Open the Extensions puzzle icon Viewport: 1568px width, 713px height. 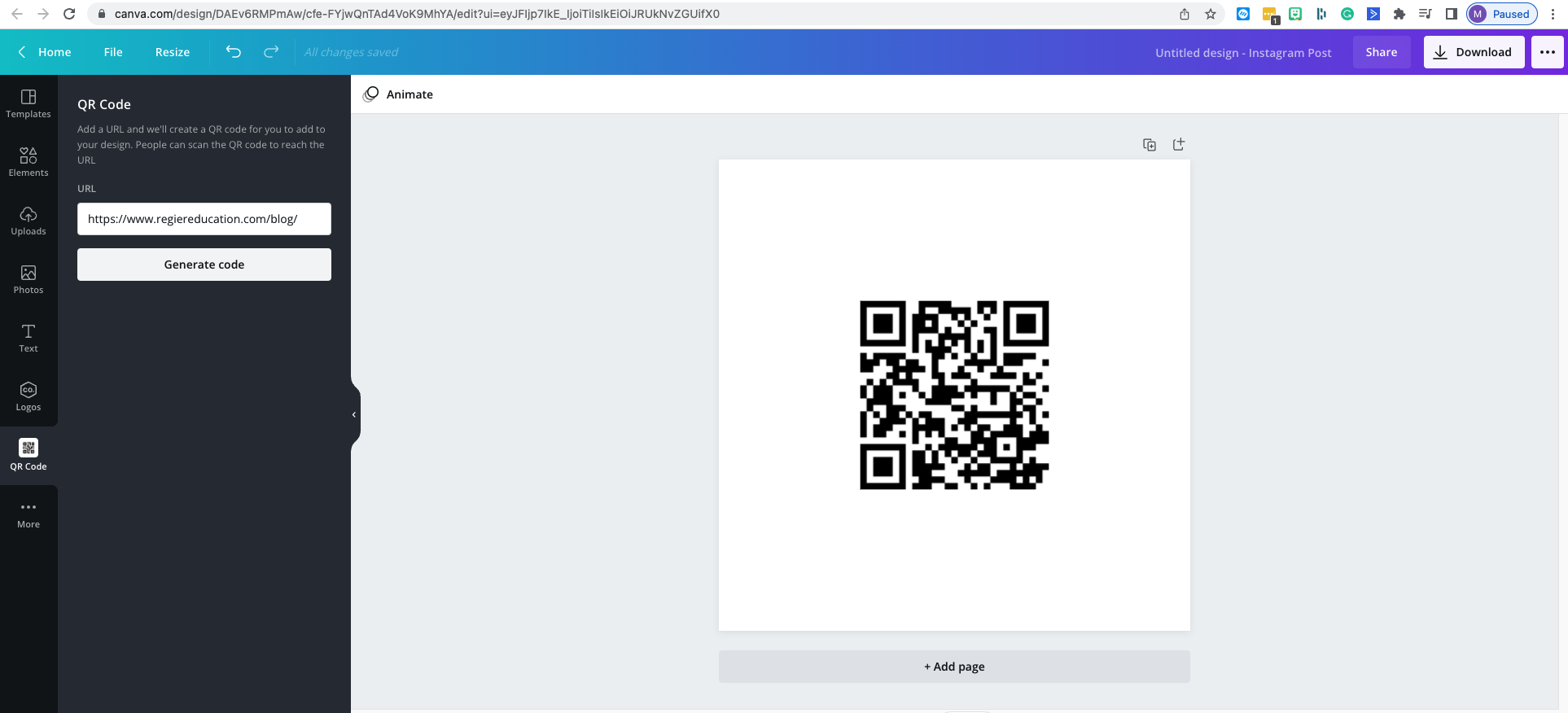(1399, 14)
